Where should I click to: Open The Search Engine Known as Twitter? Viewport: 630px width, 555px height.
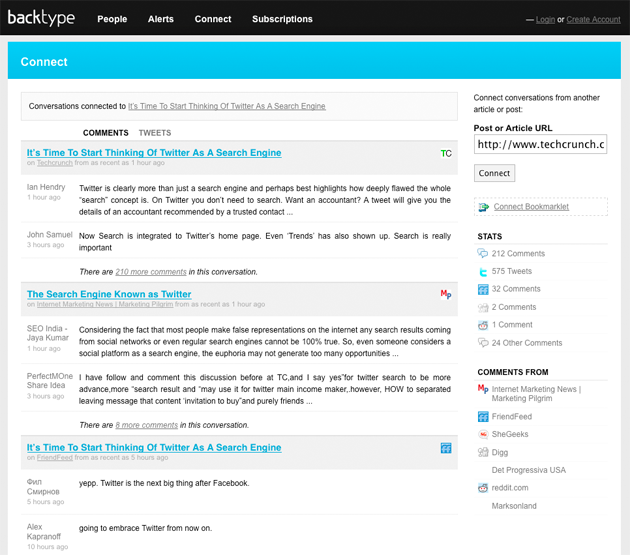pyautogui.click(x=109, y=294)
